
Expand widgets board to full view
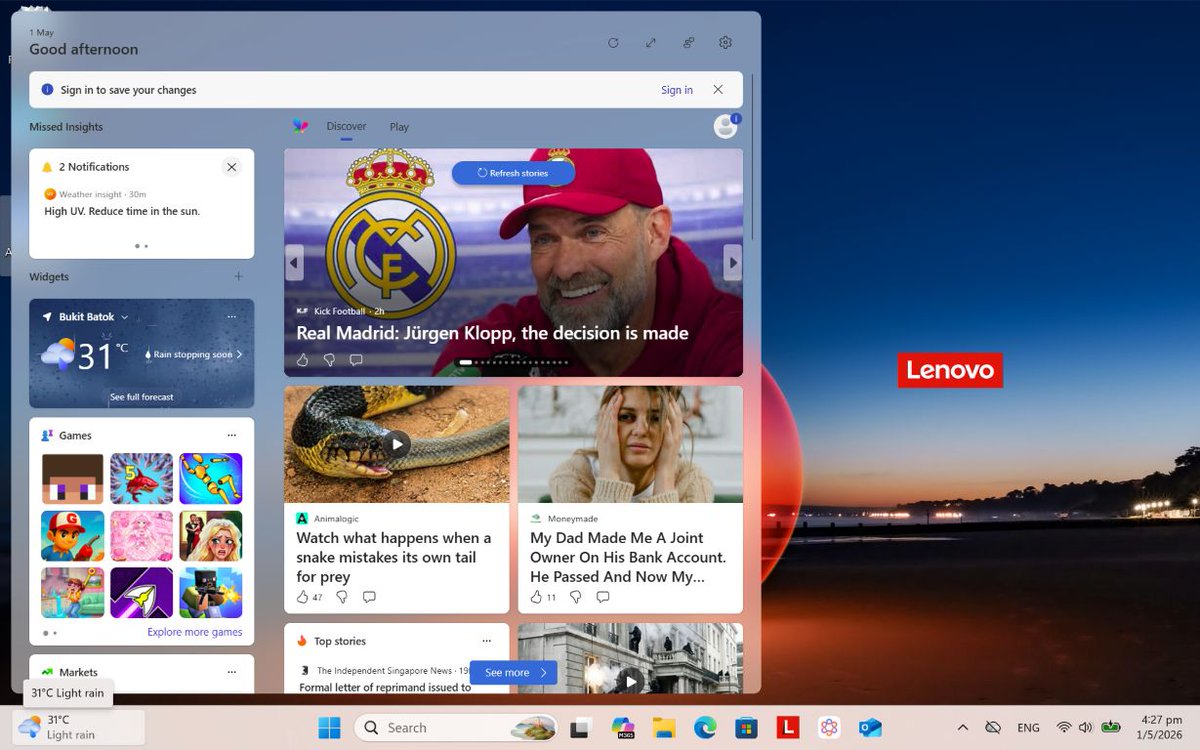(651, 43)
